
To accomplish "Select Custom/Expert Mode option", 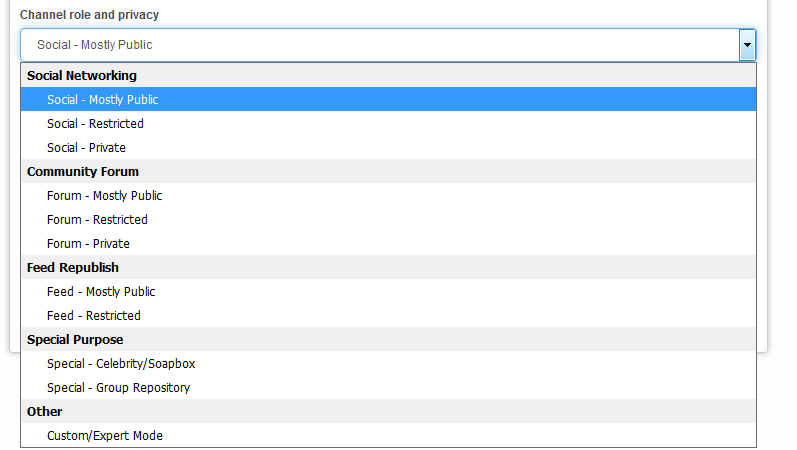I will click(105, 436).
